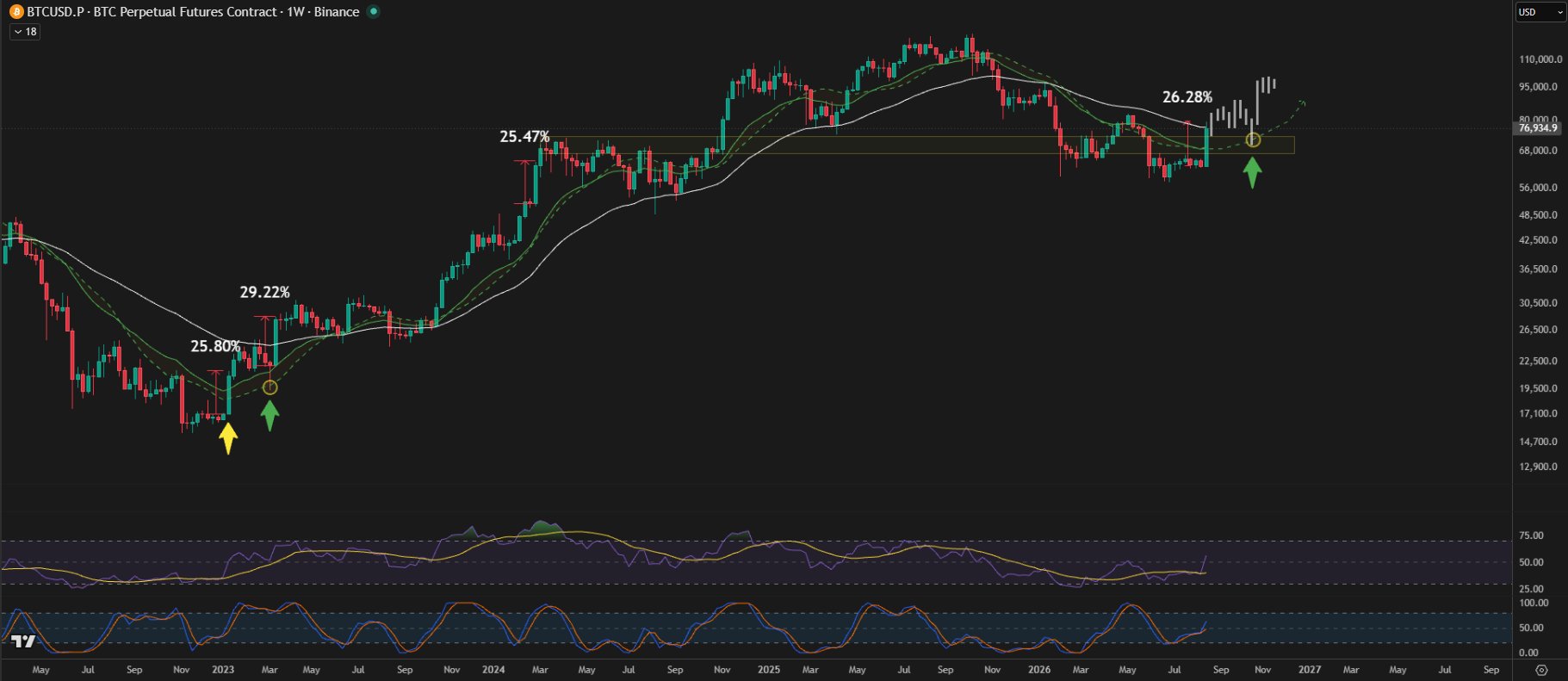1568x681 pixels.
Task: Click the green market status dot after Binance
Action: (x=373, y=12)
